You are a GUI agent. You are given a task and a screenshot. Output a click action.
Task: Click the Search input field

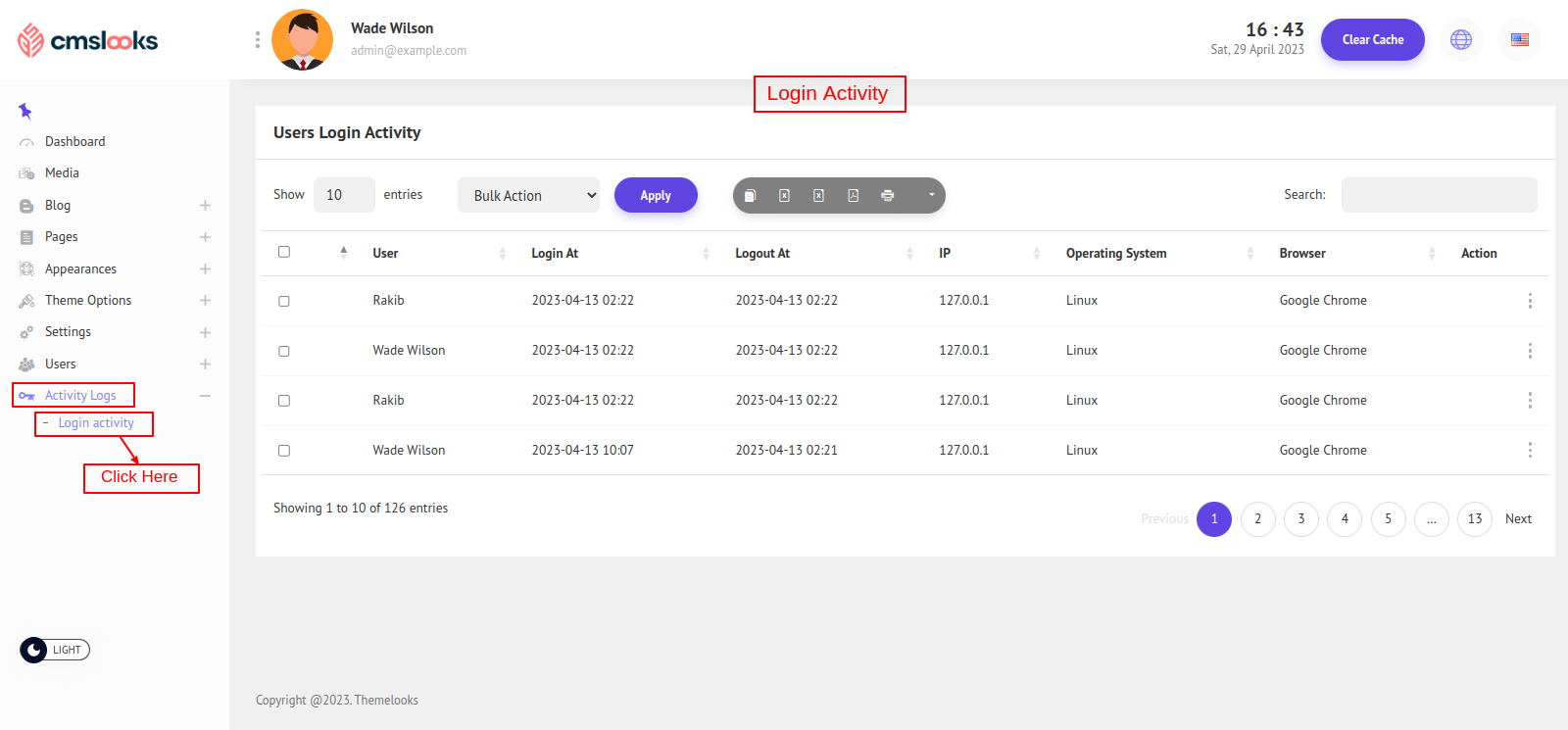(1439, 195)
